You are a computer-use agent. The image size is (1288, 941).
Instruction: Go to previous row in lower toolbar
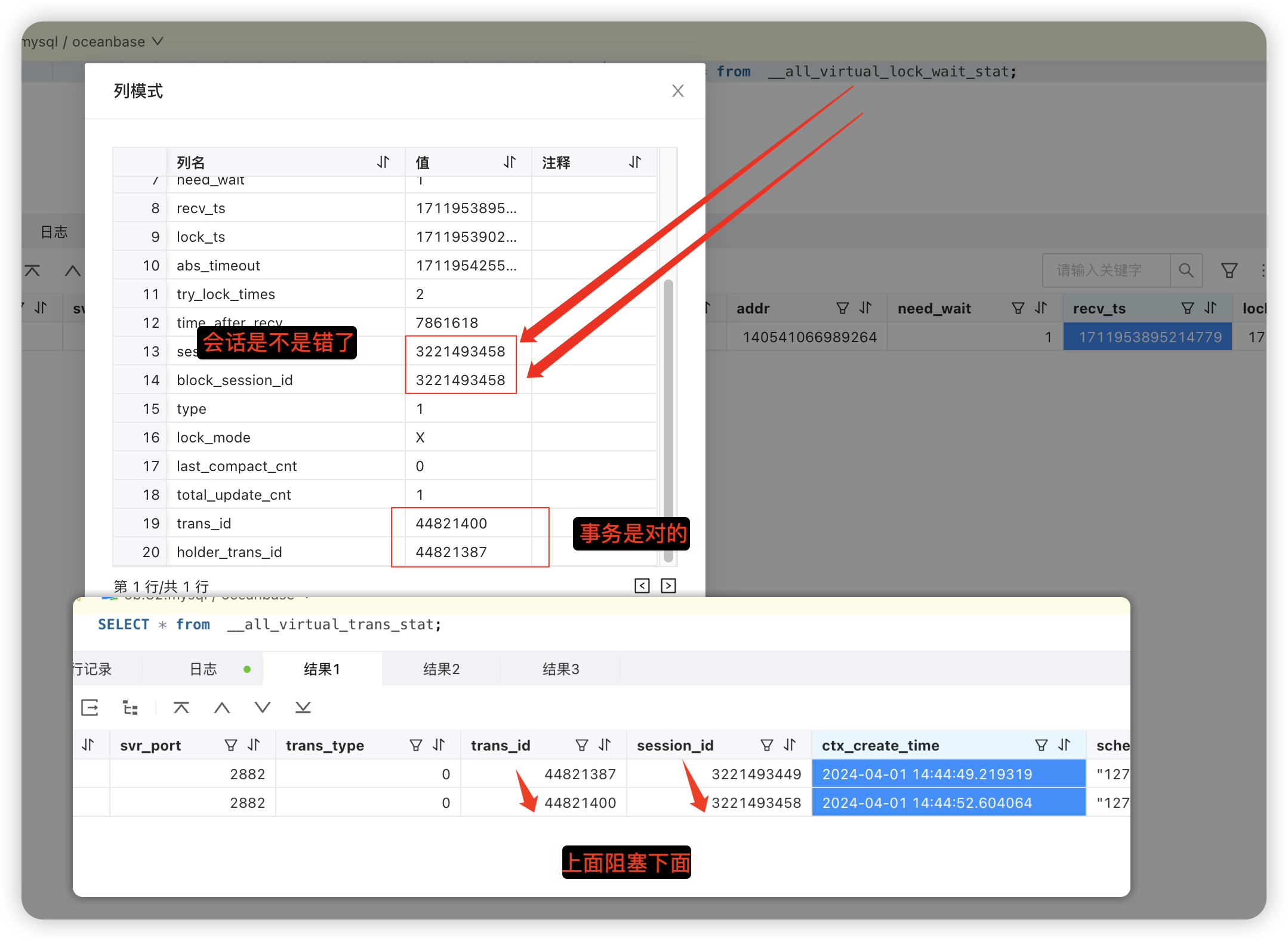click(221, 708)
